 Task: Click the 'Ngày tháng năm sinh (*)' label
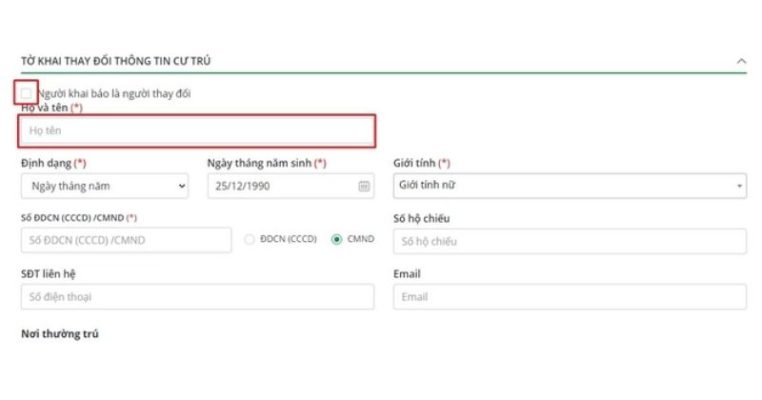point(266,162)
